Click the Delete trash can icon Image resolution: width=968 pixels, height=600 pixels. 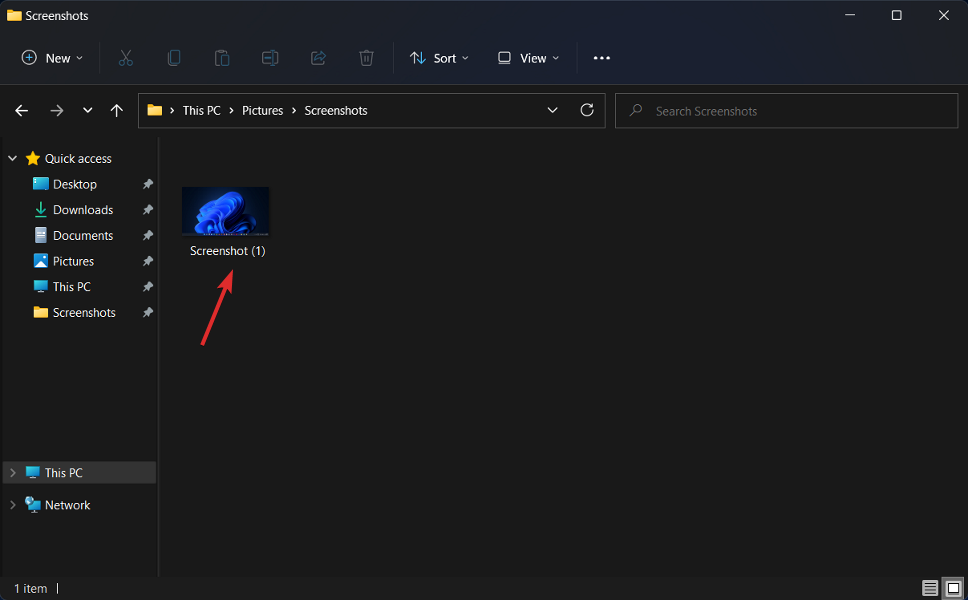pos(366,58)
